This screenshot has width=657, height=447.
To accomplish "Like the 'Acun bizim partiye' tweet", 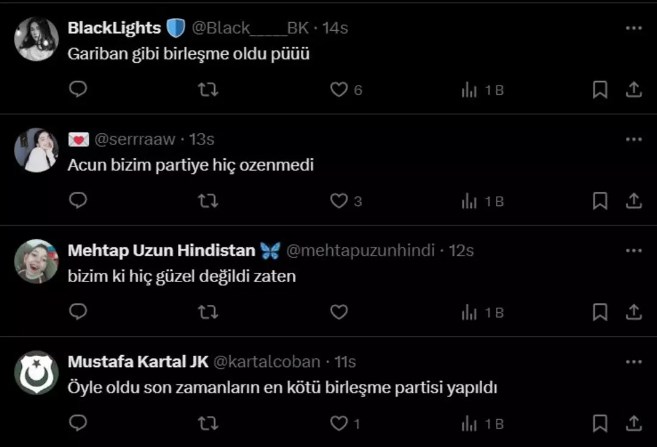I will point(339,201).
